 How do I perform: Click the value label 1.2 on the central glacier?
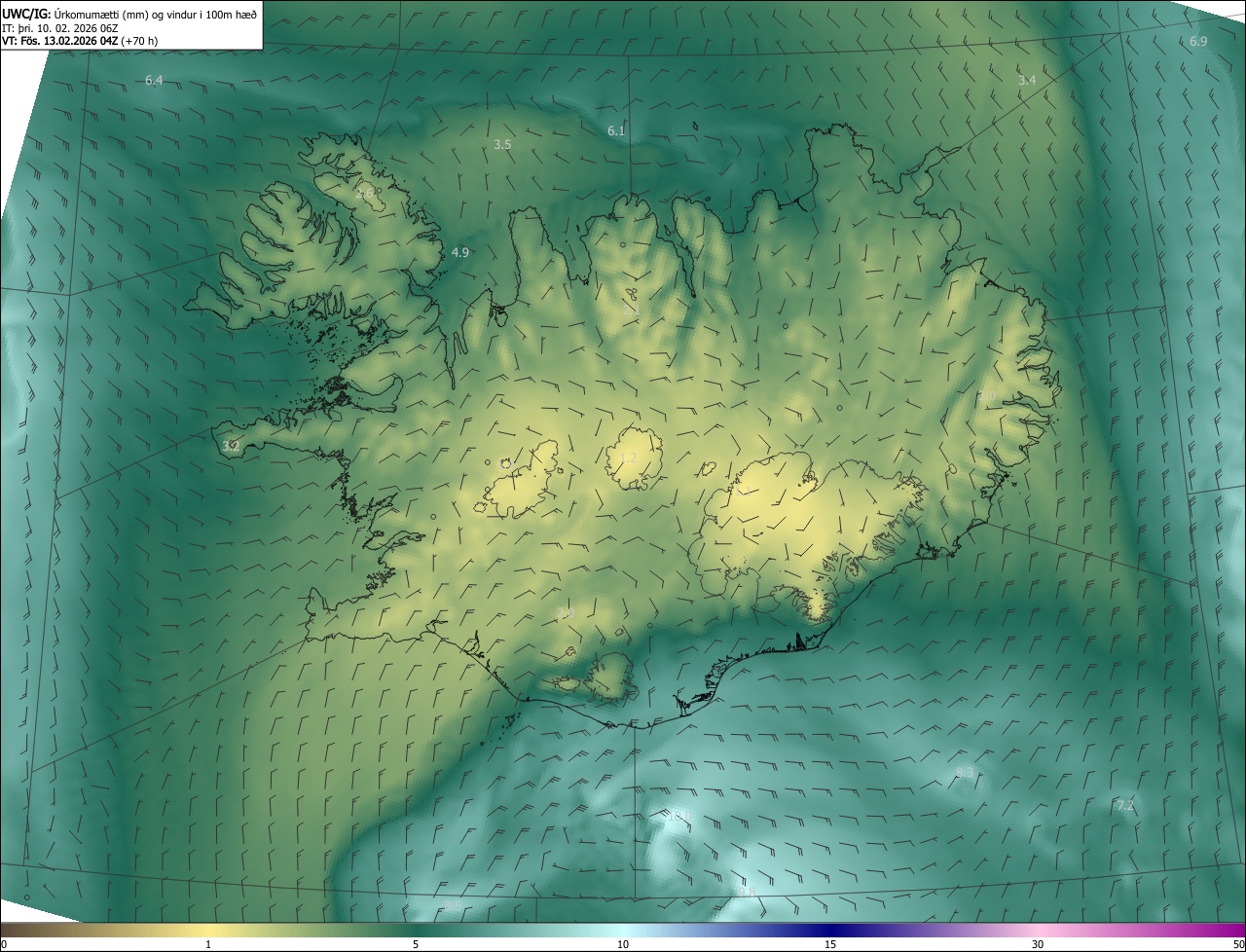[629, 458]
